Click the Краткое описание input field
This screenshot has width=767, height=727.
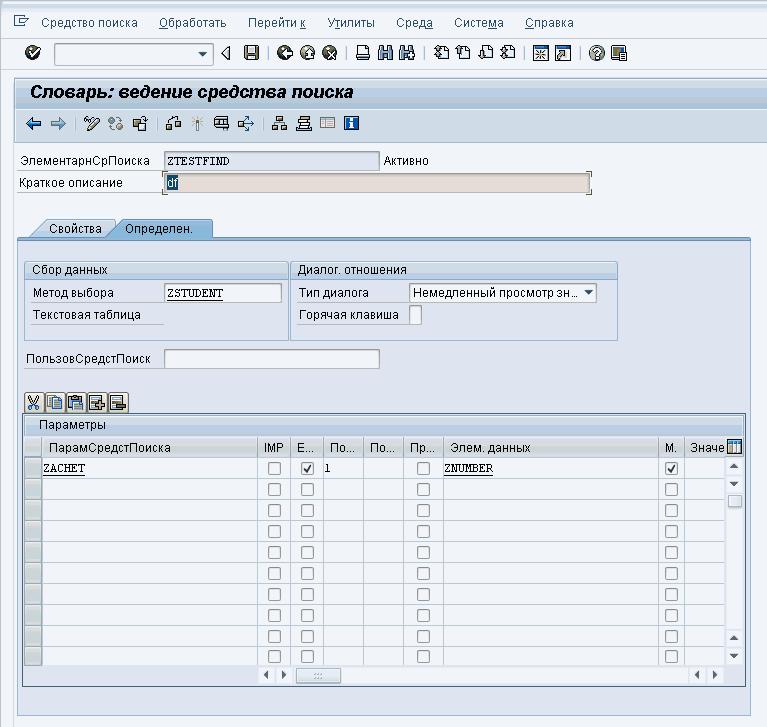pos(377,183)
